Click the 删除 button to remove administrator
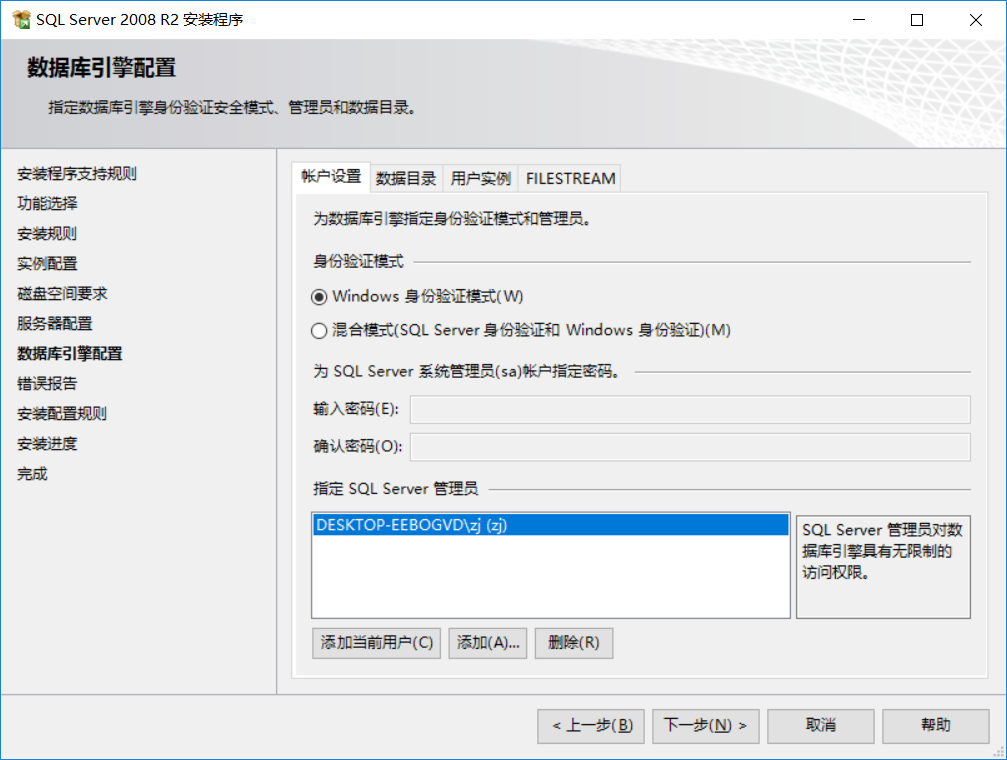Viewport: 1007px width, 760px height. (573, 643)
